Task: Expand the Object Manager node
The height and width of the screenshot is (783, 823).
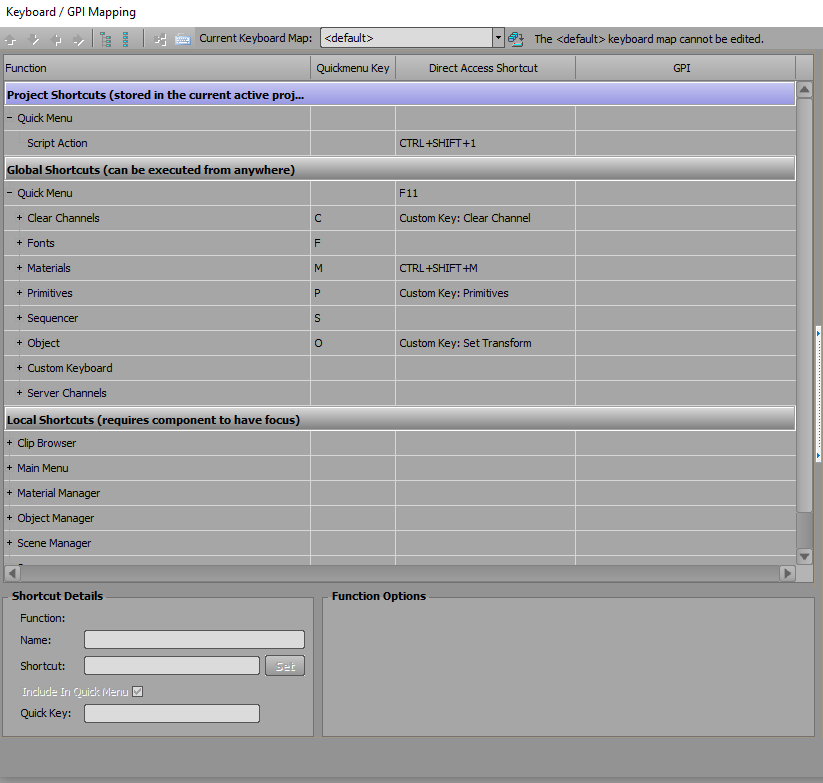Action: point(9,518)
